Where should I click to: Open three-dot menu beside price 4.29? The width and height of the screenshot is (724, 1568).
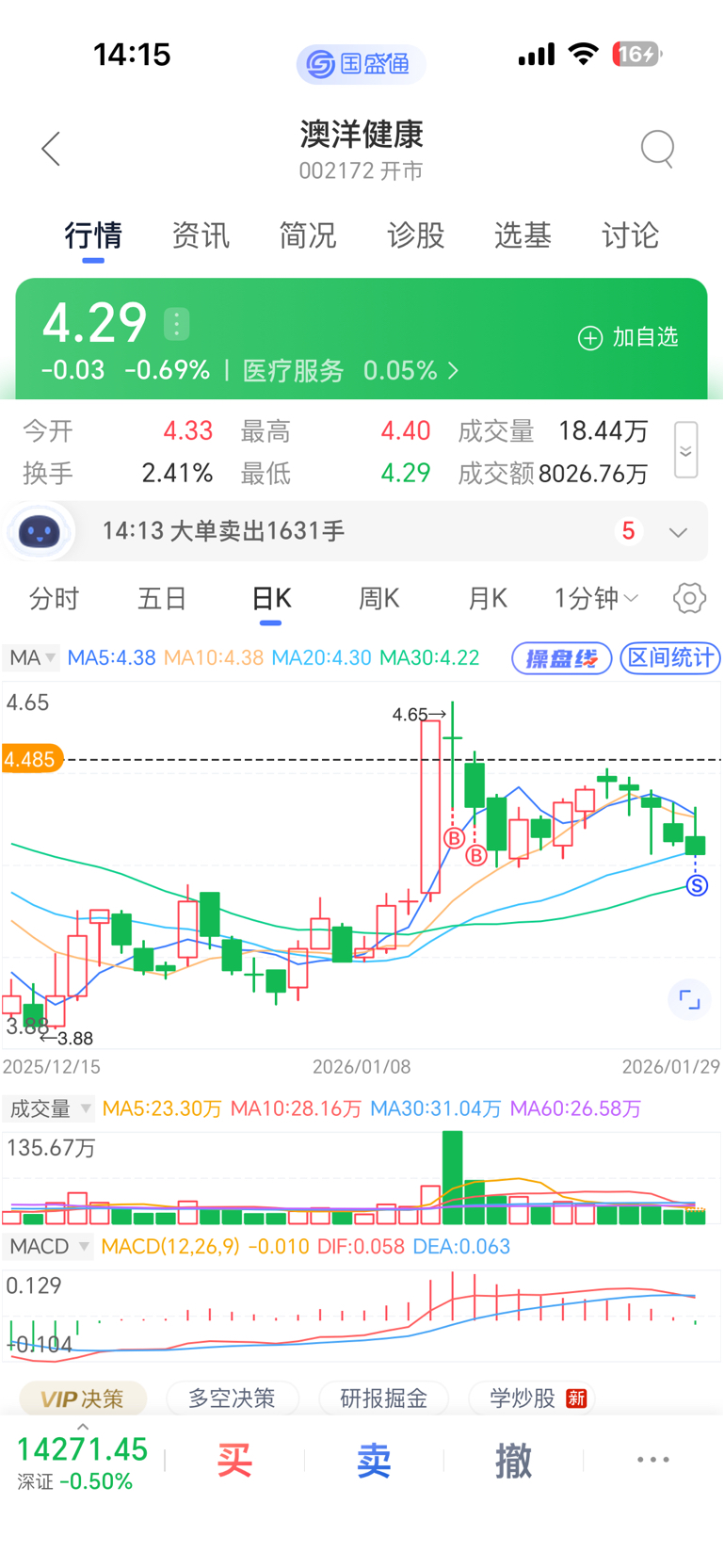coord(176,324)
